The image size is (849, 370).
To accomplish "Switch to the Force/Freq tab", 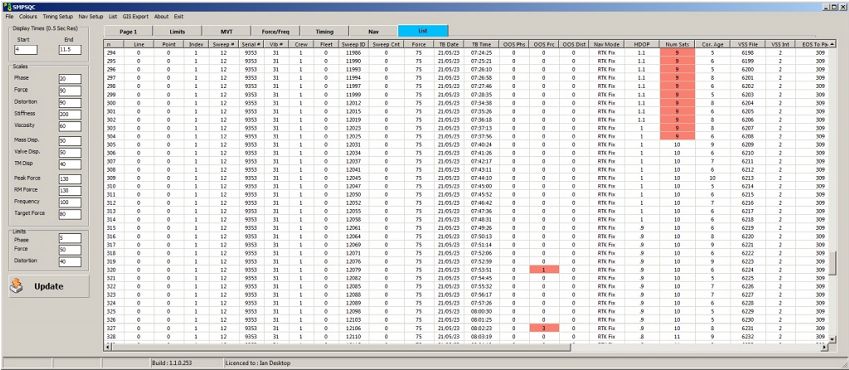I will pyautogui.click(x=275, y=31).
